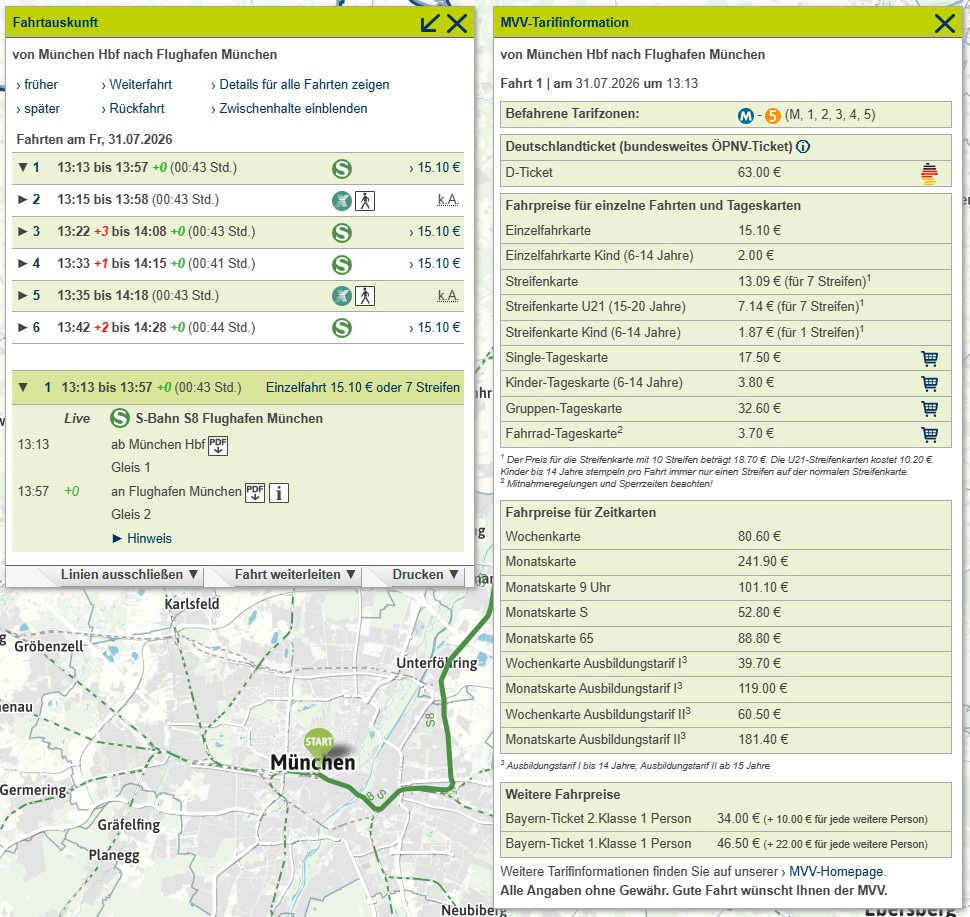
Task: Click the regional train icon in trip 5 row
Action: click(341, 296)
